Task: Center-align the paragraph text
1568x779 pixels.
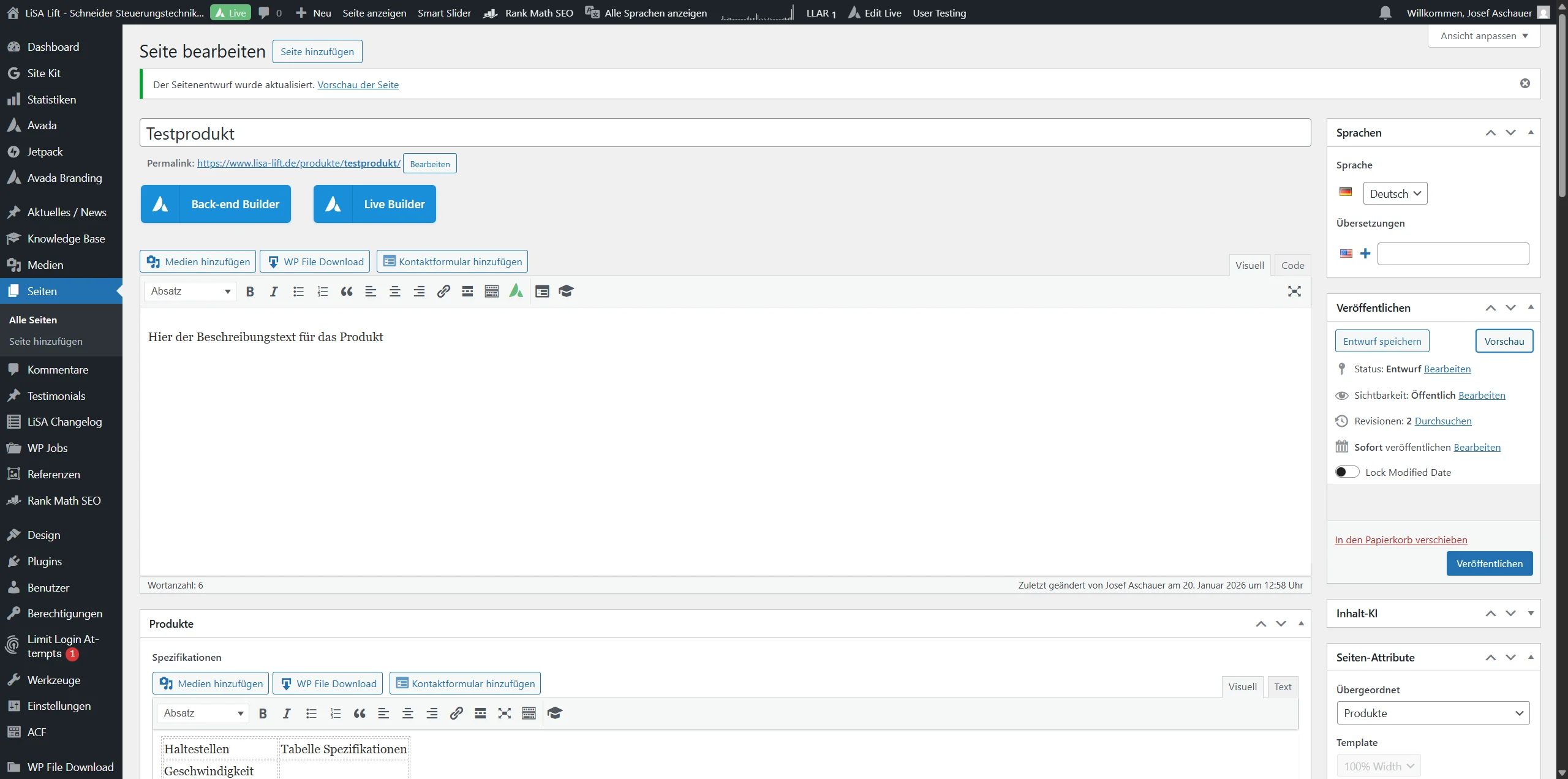Action: pos(394,292)
